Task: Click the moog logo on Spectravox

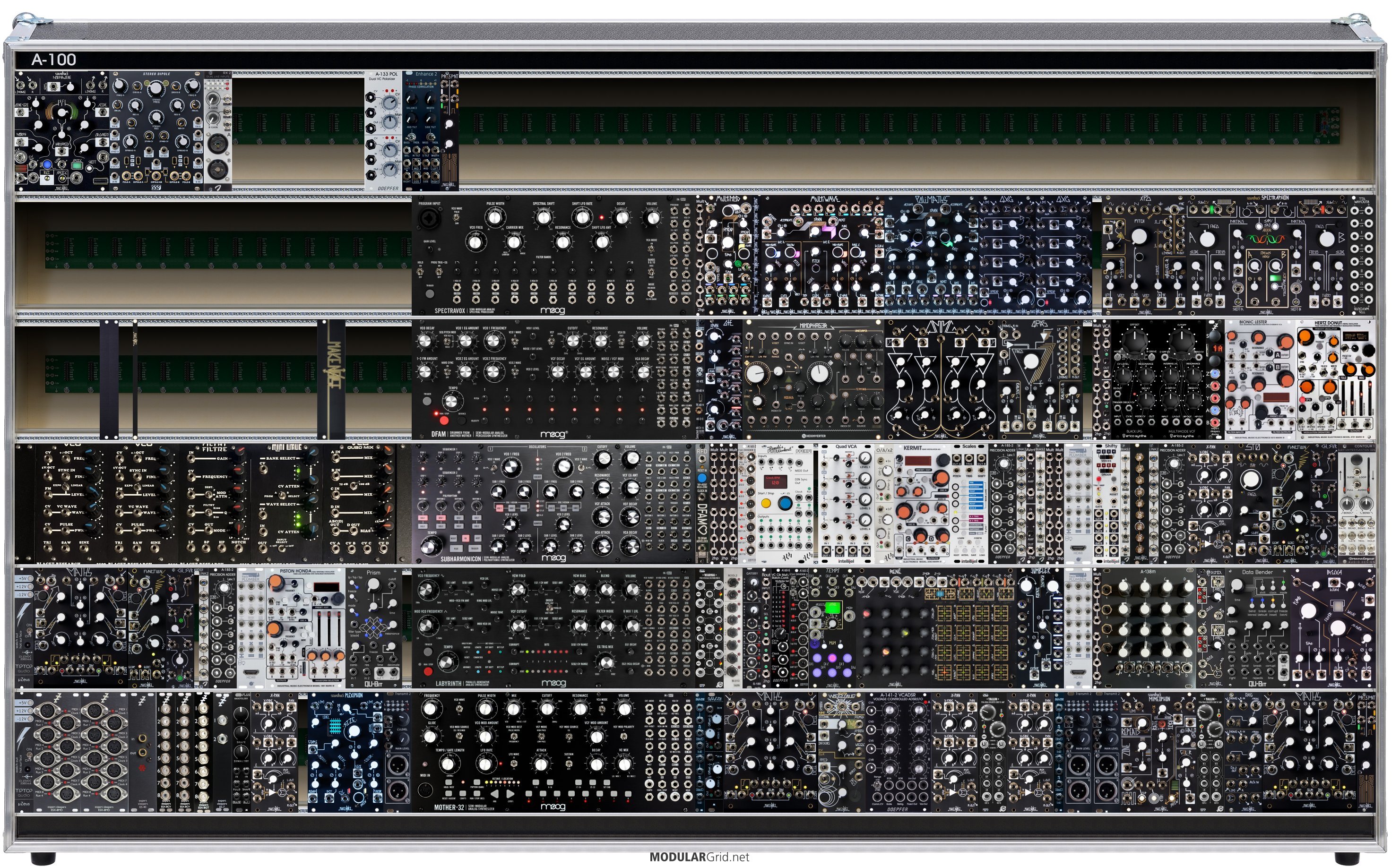Action: (x=553, y=310)
